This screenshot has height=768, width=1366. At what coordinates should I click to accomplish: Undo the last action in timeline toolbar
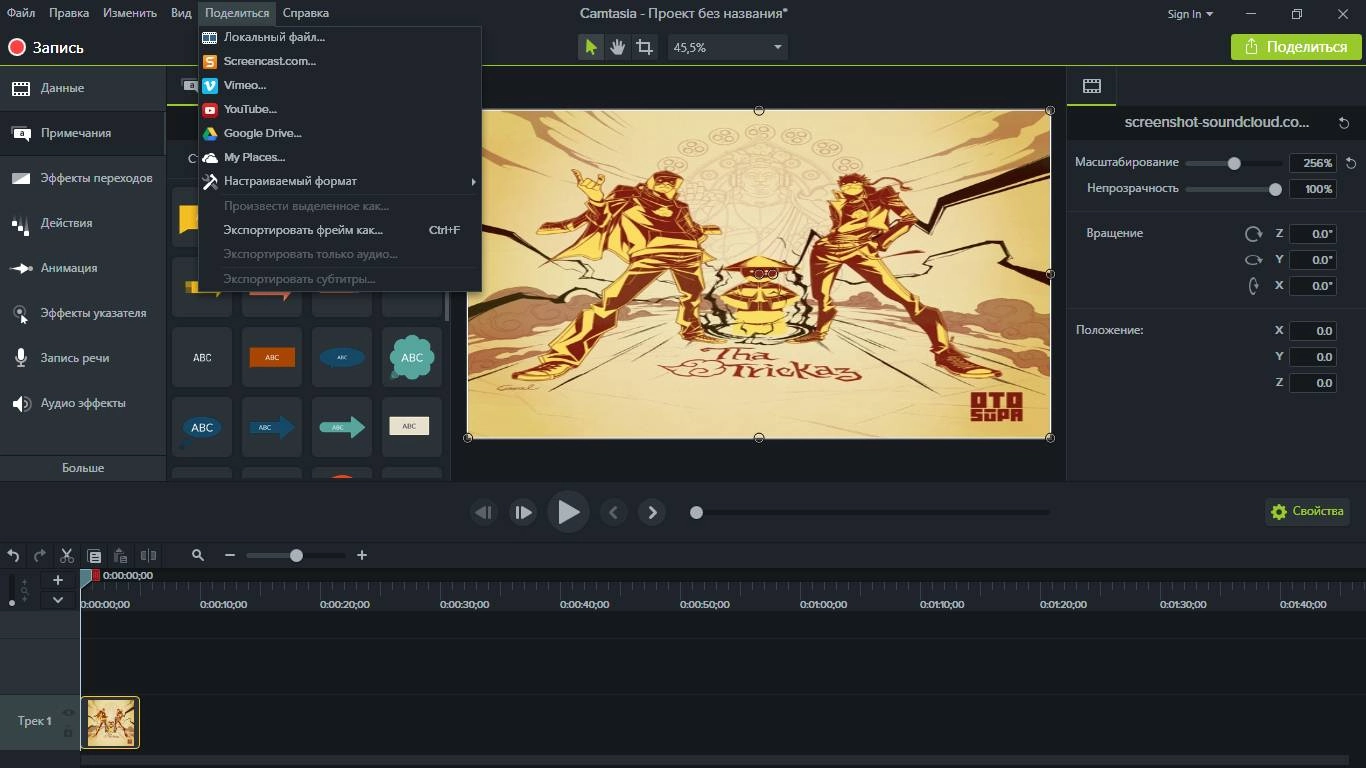tap(13, 555)
